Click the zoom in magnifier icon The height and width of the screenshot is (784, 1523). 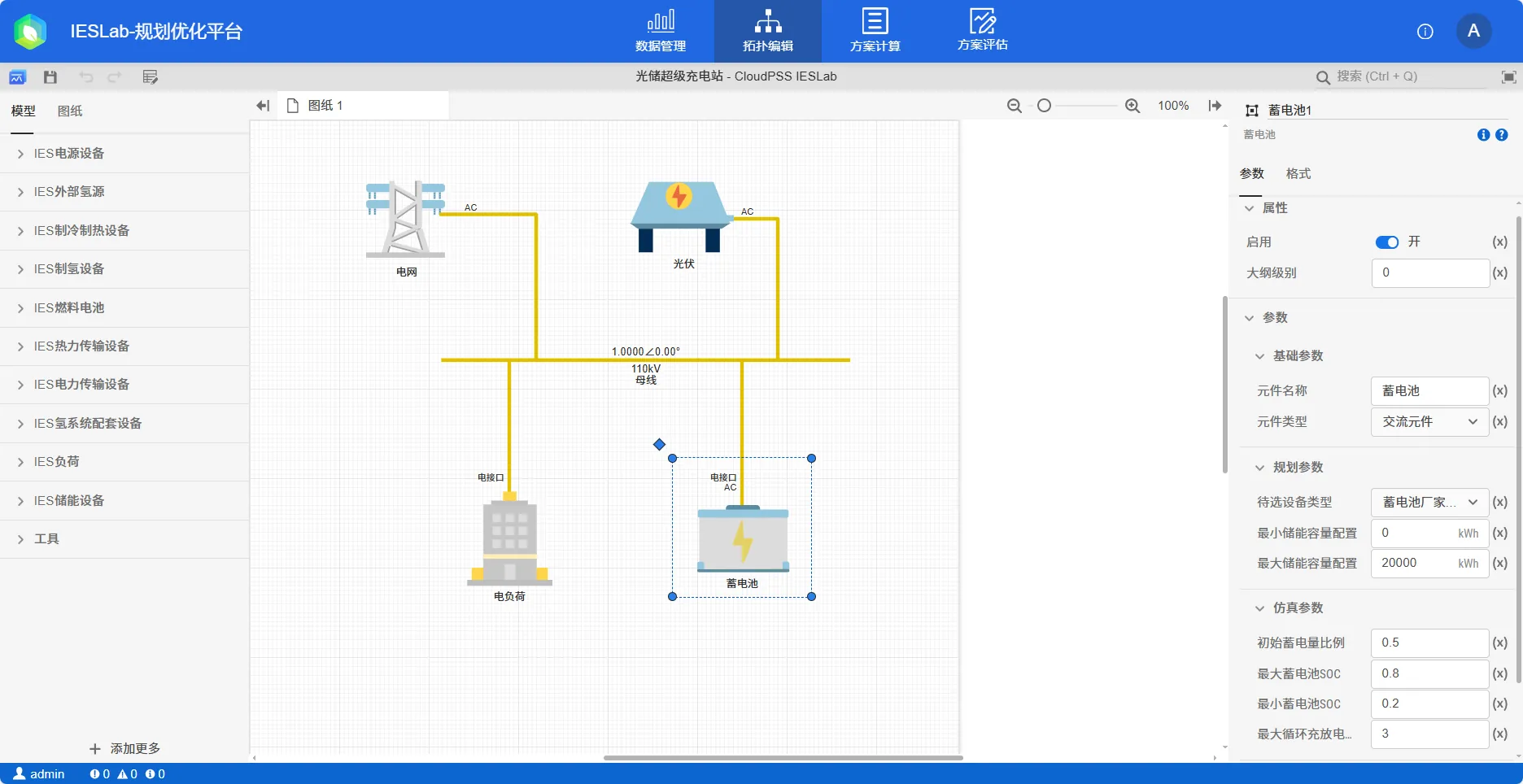1132,106
